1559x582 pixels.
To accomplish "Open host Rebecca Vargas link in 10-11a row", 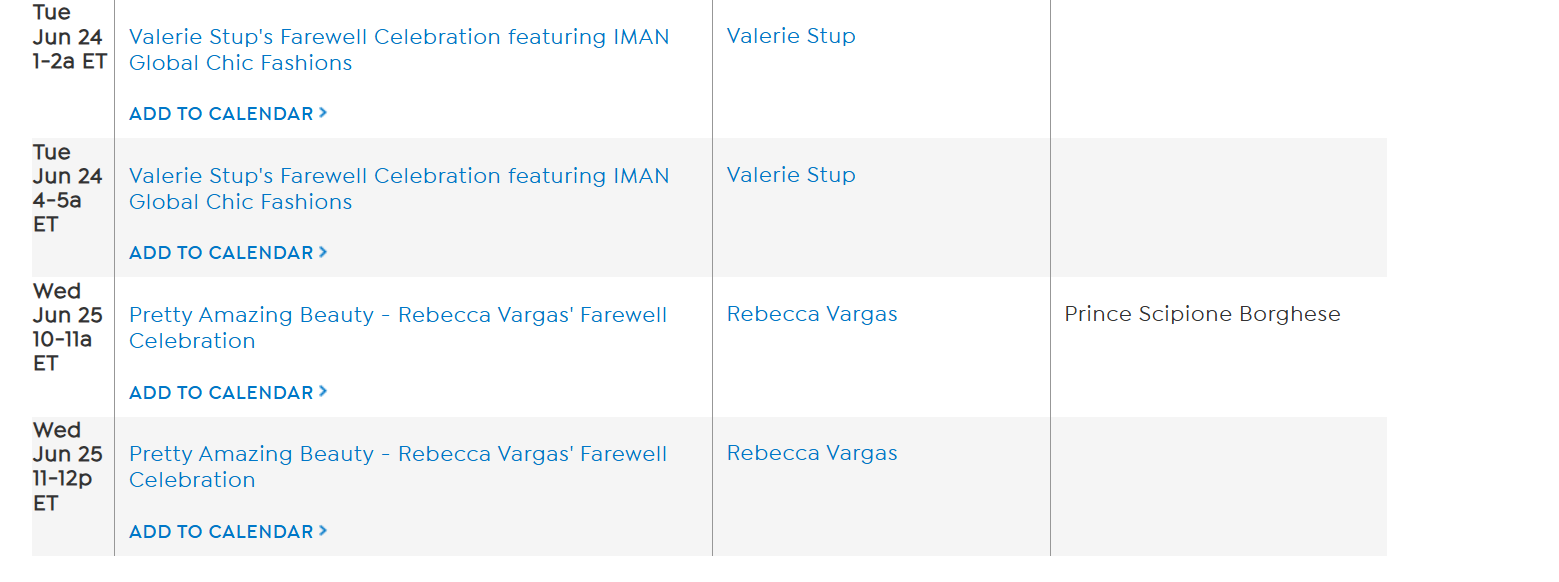I will tap(812, 314).
